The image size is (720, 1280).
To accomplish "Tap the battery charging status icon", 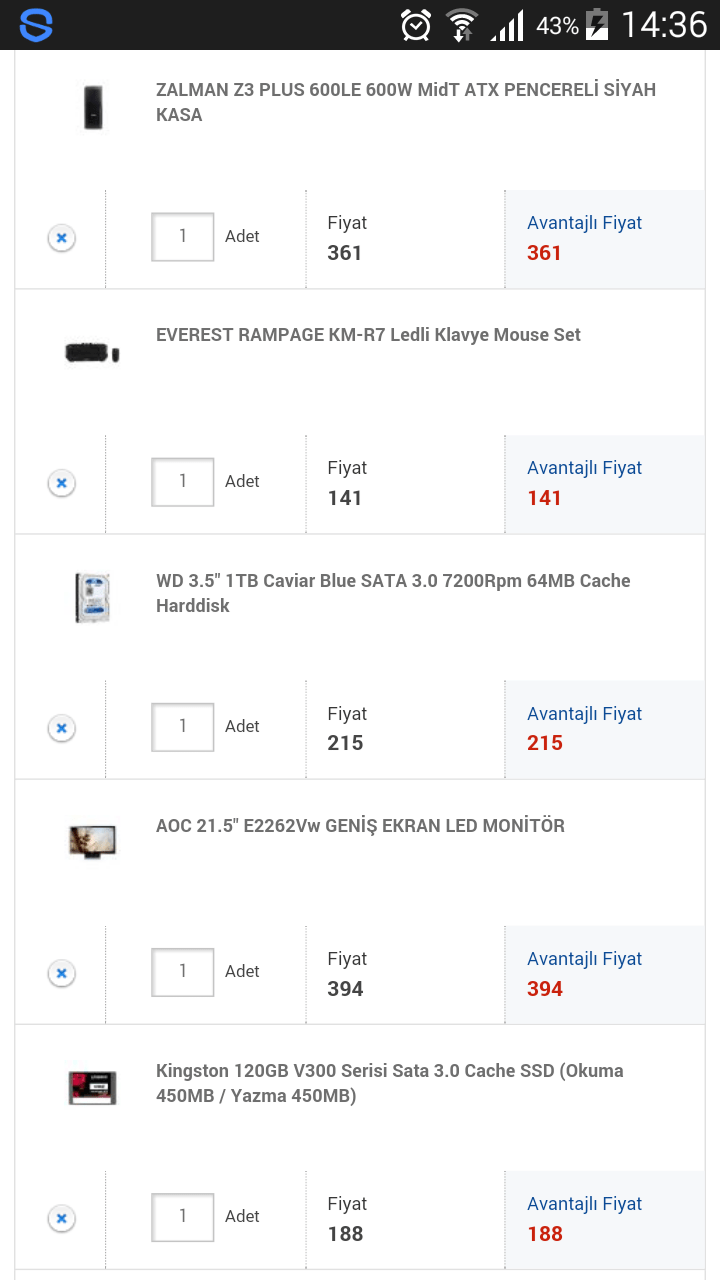I will [x=597, y=25].
